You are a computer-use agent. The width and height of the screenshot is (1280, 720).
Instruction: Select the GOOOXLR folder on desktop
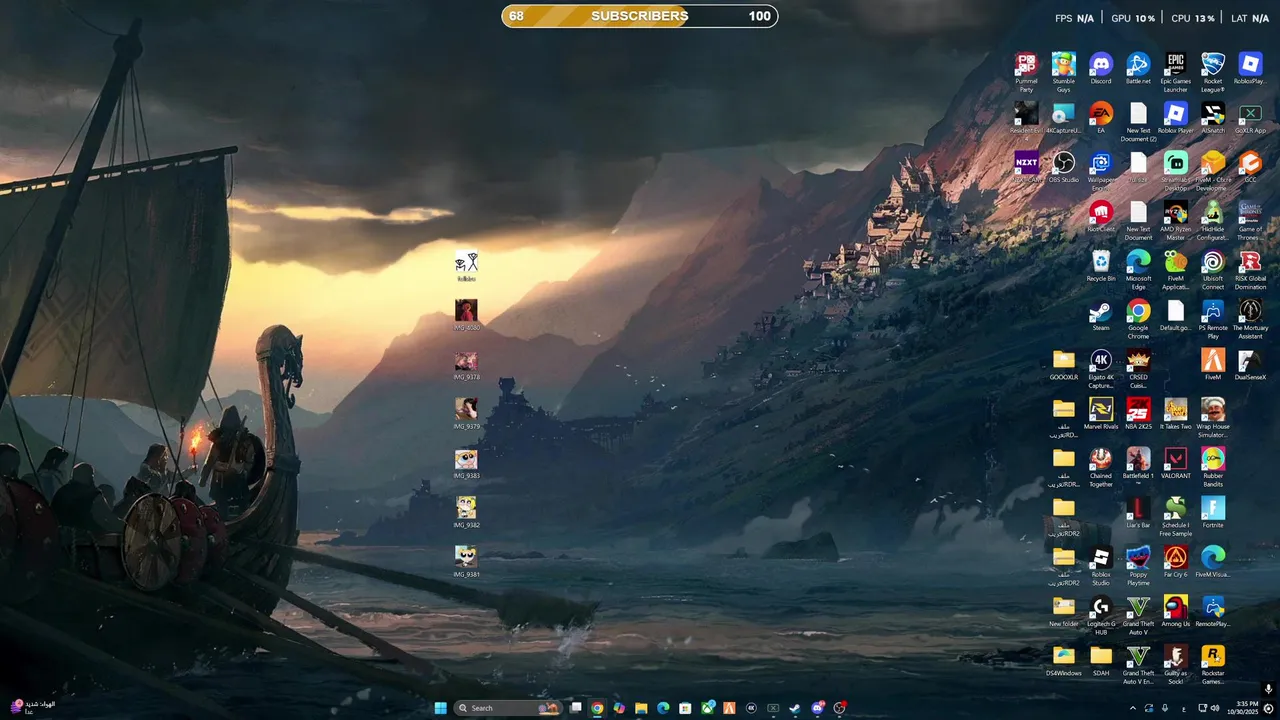[x=1063, y=362]
